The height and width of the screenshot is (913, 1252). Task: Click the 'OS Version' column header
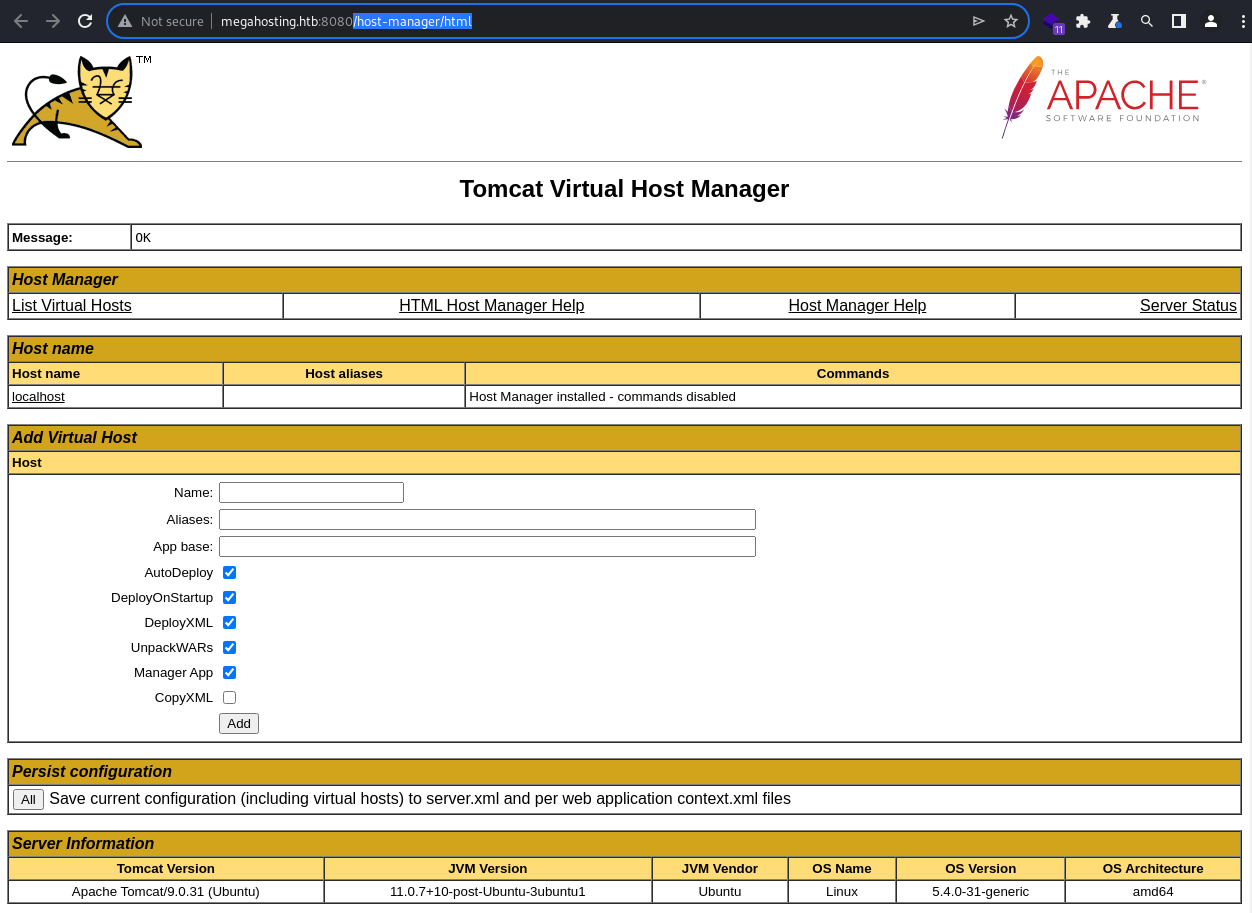coord(980,869)
